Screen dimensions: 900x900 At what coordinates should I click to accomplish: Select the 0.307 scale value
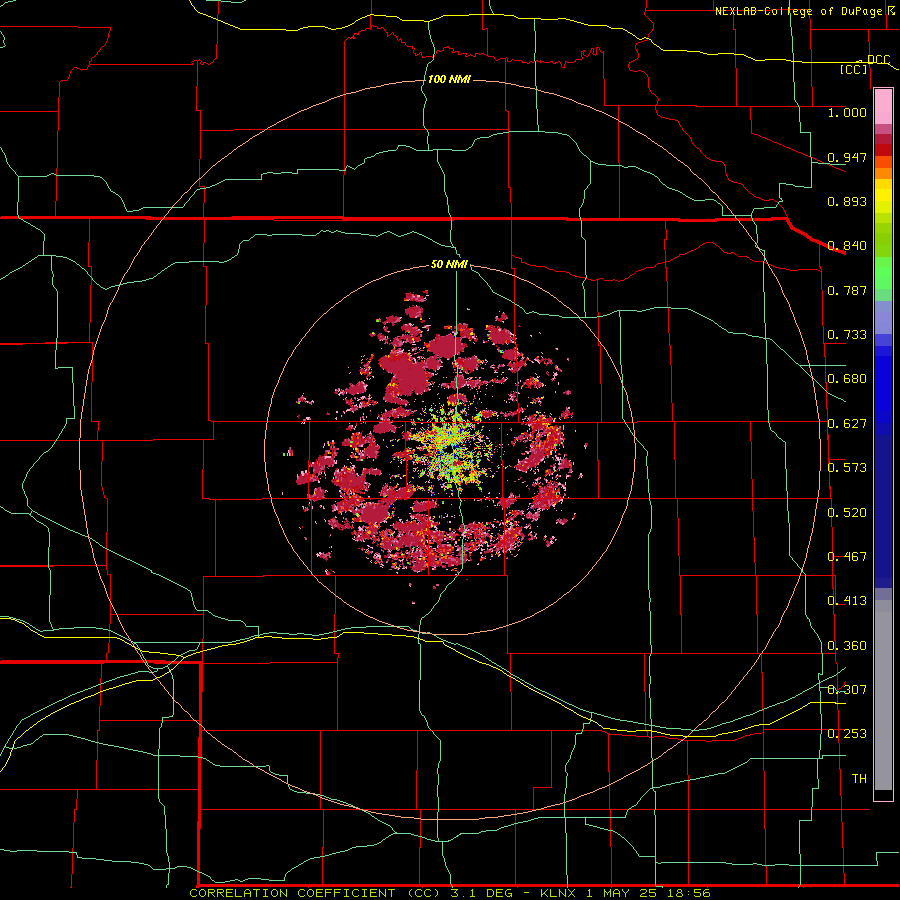847,690
